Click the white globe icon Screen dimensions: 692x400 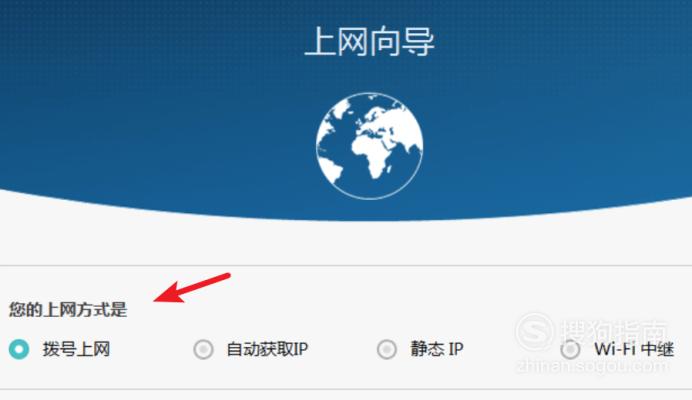pyautogui.click(x=369, y=146)
